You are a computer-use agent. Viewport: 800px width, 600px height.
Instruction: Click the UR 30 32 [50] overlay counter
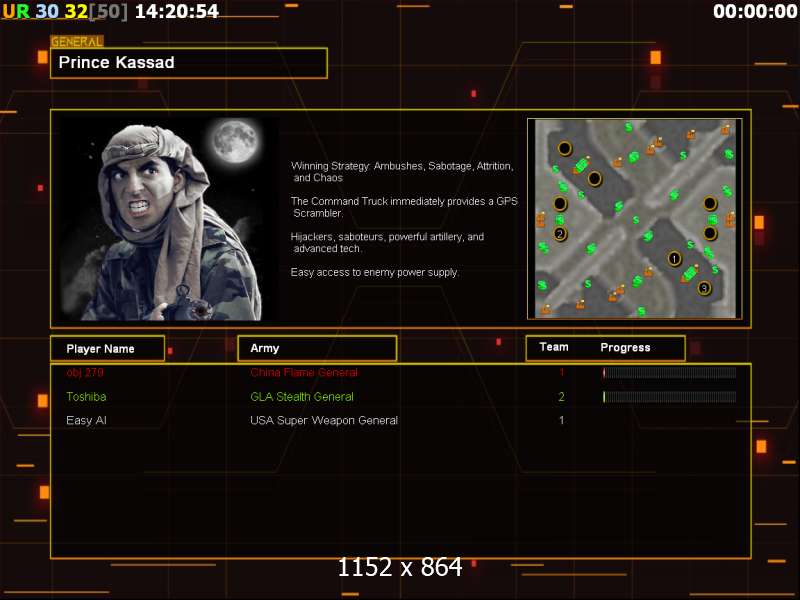click(x=65, y=11)
